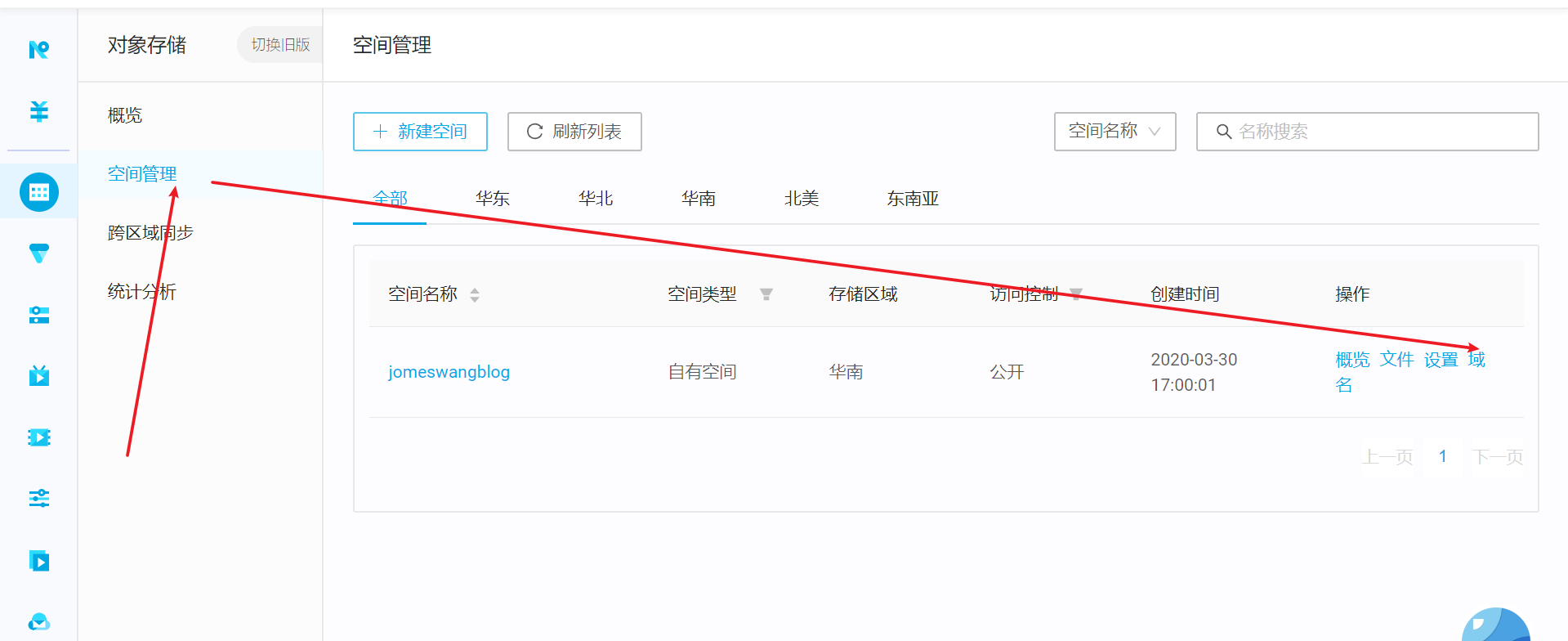Open 概览 in the left menu
Viewport: 1568px width, 641px height.
click(125, 115)
